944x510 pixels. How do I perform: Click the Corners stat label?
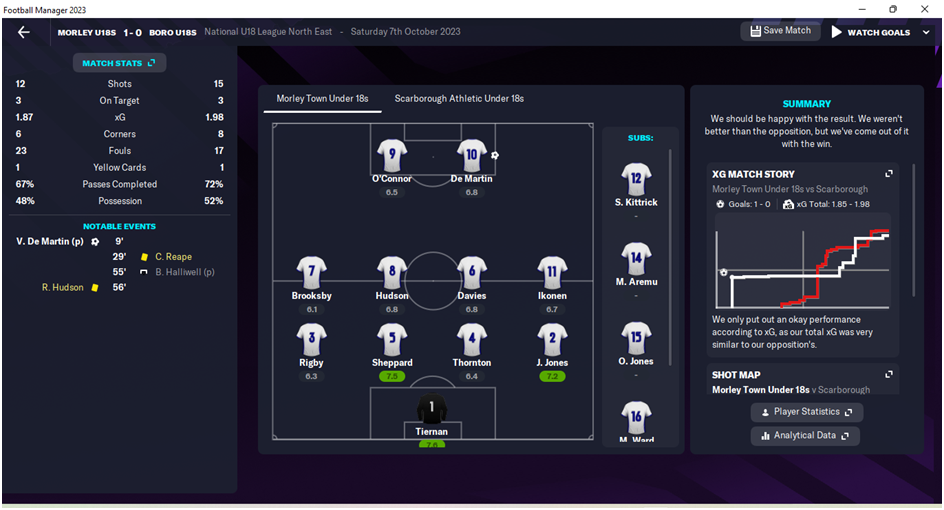120,134
